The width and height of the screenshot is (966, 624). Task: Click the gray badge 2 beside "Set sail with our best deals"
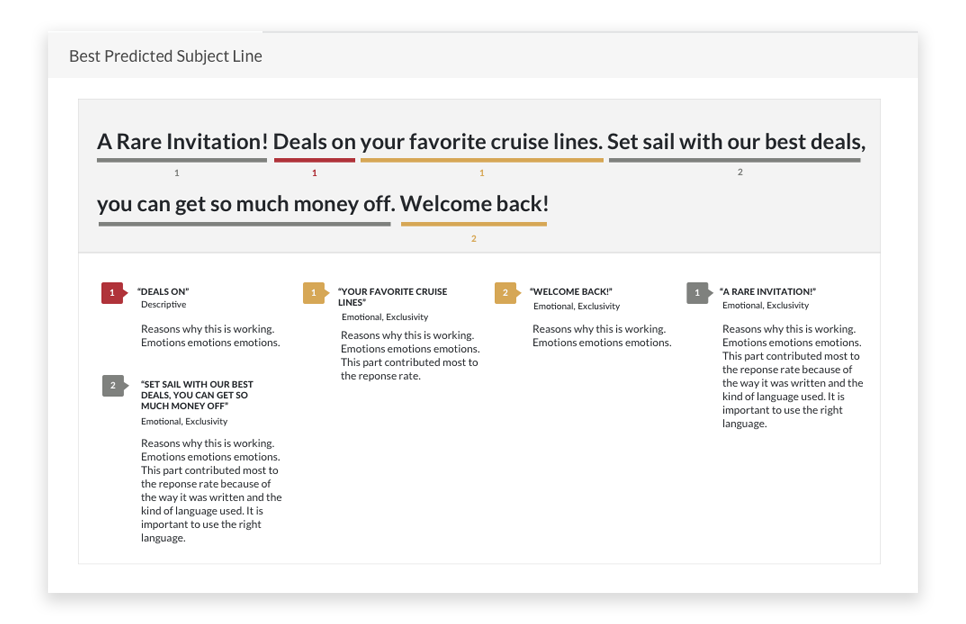tap(115, 386)
